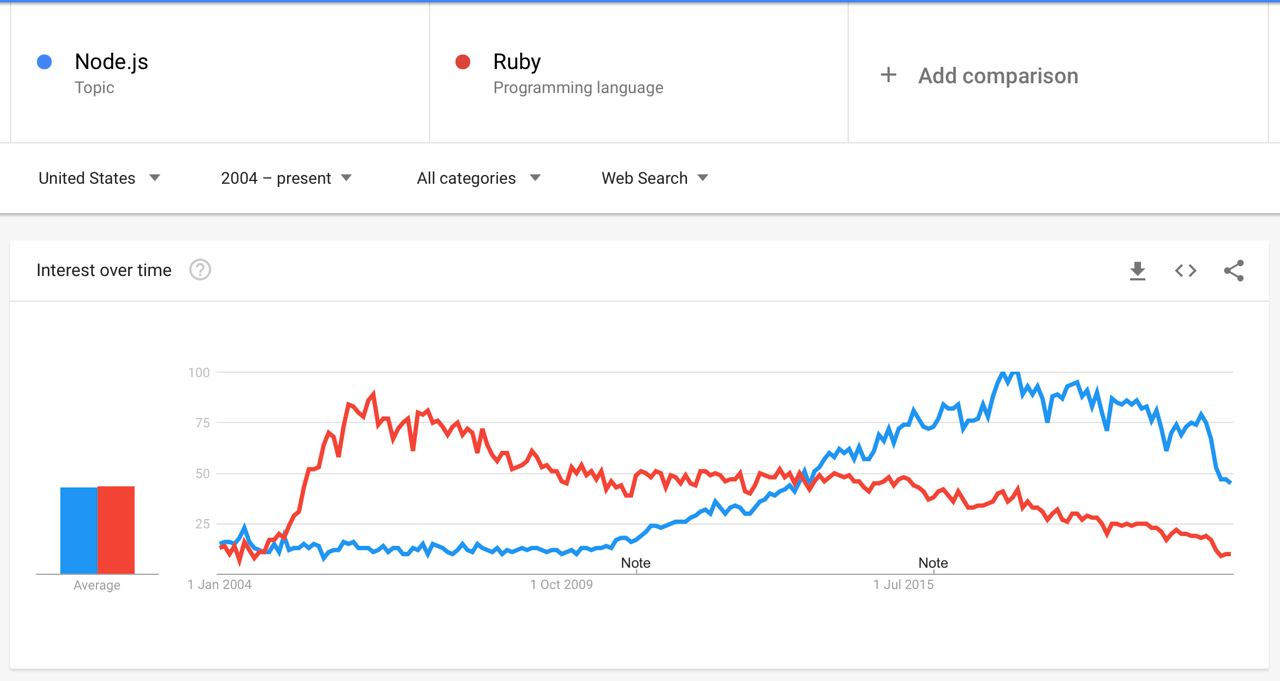
Task: Click the Interest over time heading
Action: tap(104, 270)
